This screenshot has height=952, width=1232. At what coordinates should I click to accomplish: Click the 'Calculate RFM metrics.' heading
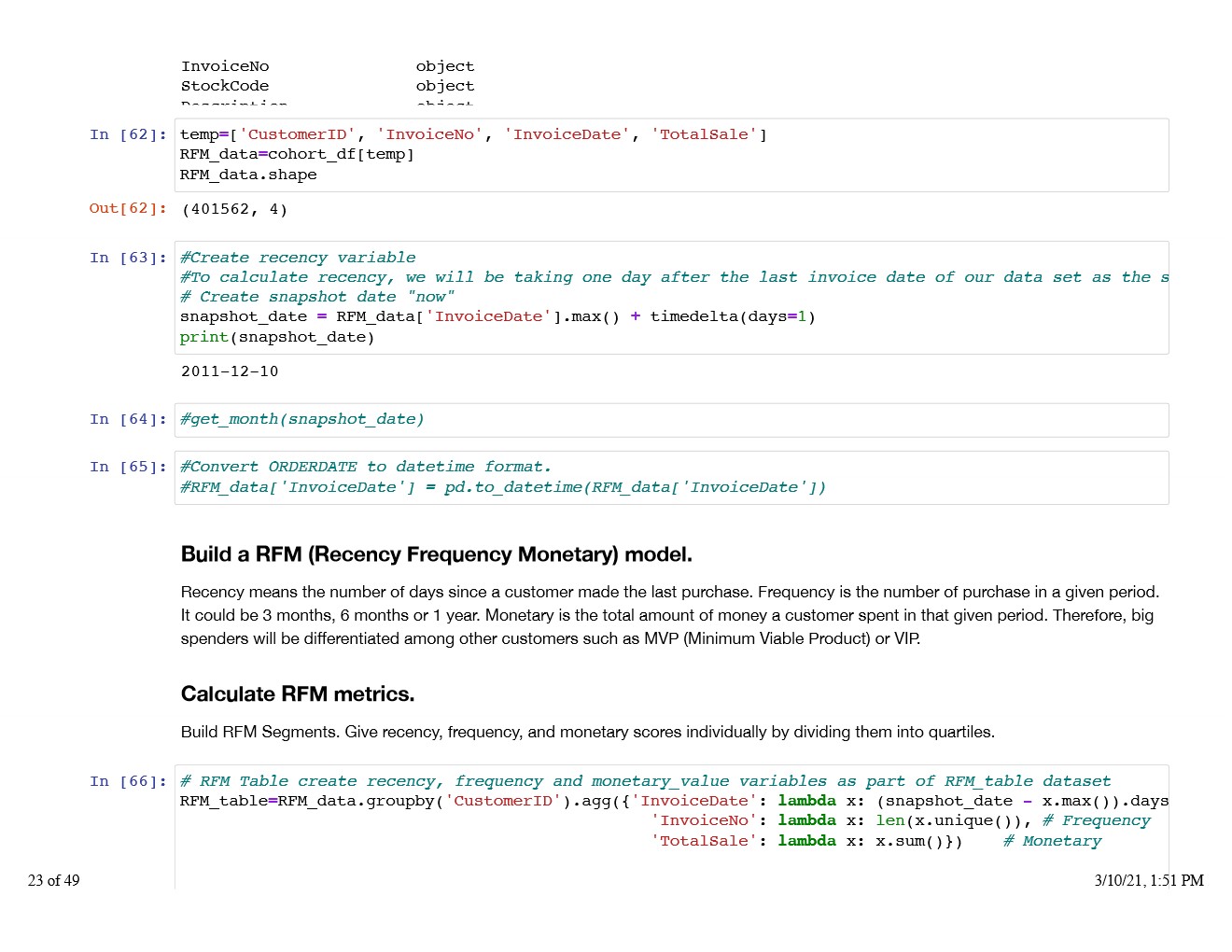tap(297, 693)
